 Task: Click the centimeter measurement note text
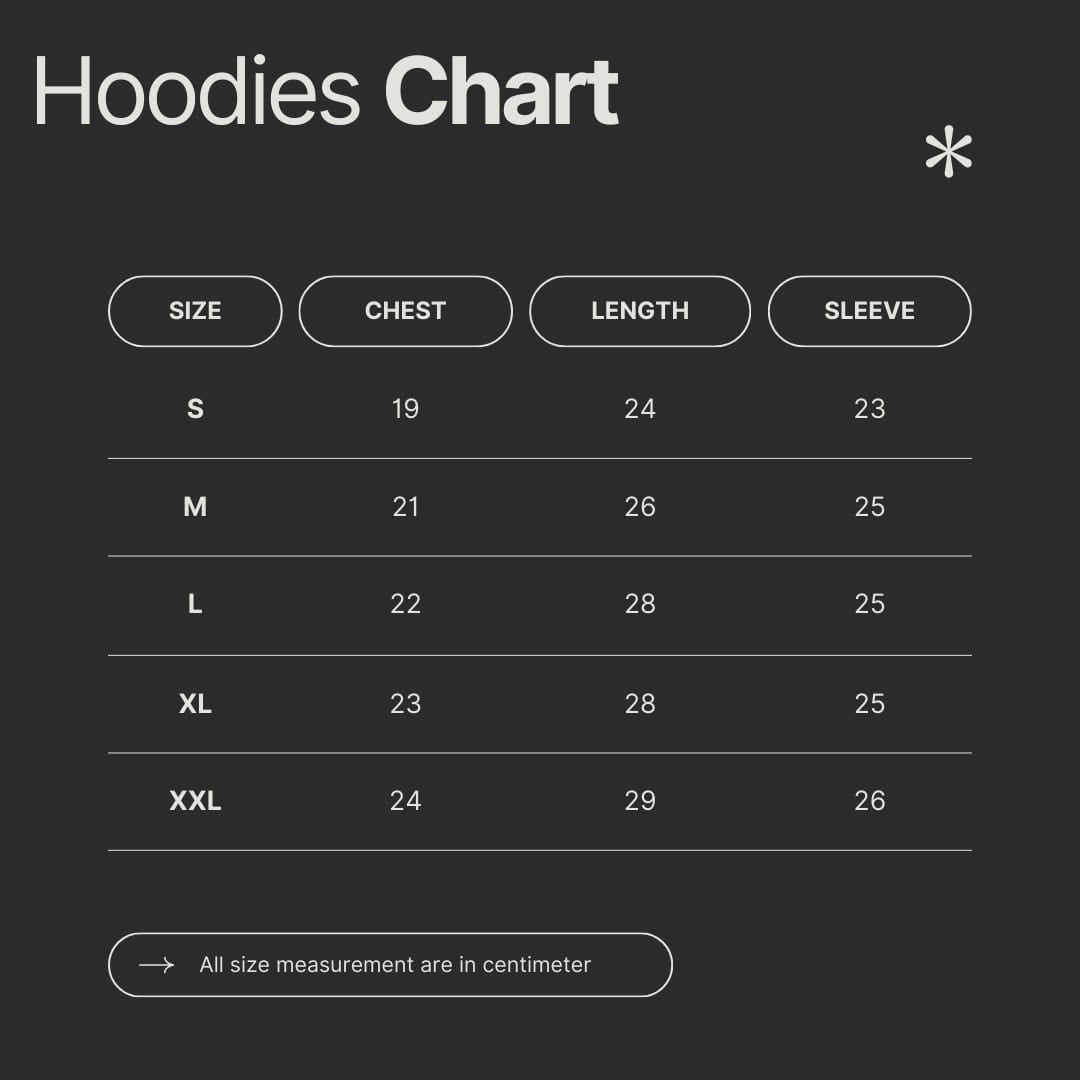pyautogui.click(x=395, y=965)
